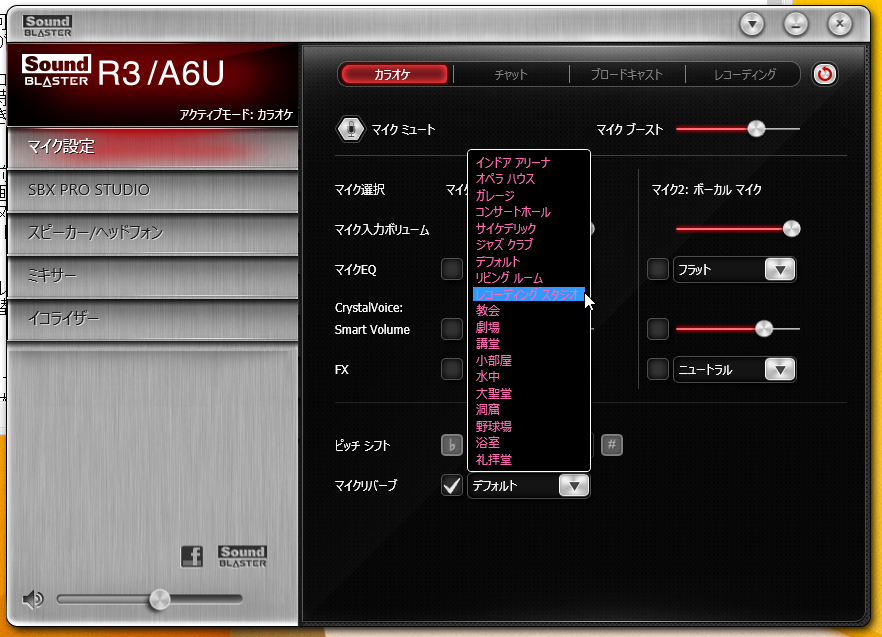Viewport: 882px width, 637px height.
Task: Mute the microphone with the mic icon
Action: 350,129
